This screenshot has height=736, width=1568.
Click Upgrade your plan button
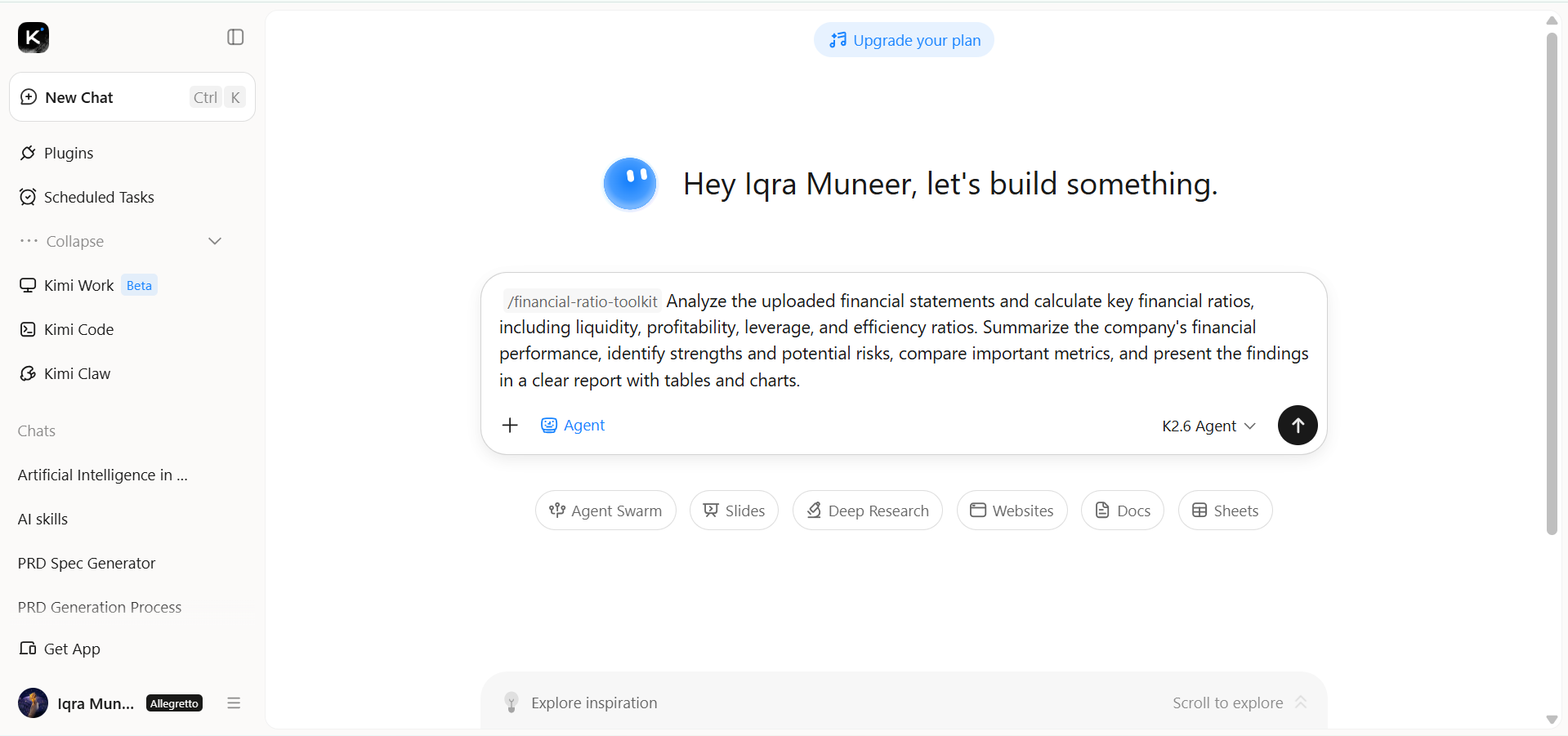[x=904, y=40]
